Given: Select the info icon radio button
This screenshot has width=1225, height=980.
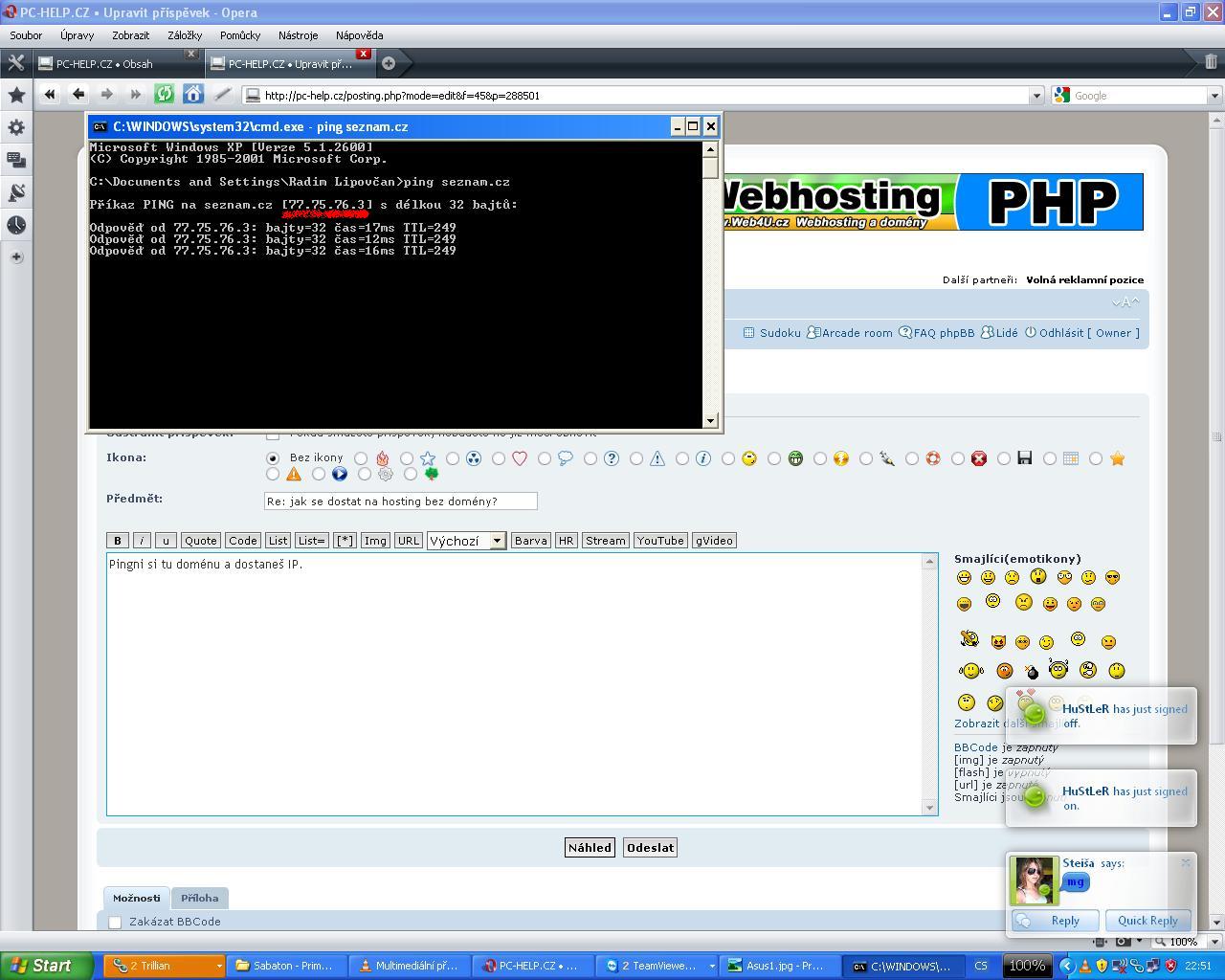Looking at the screenshot, I should pos(682,458).
